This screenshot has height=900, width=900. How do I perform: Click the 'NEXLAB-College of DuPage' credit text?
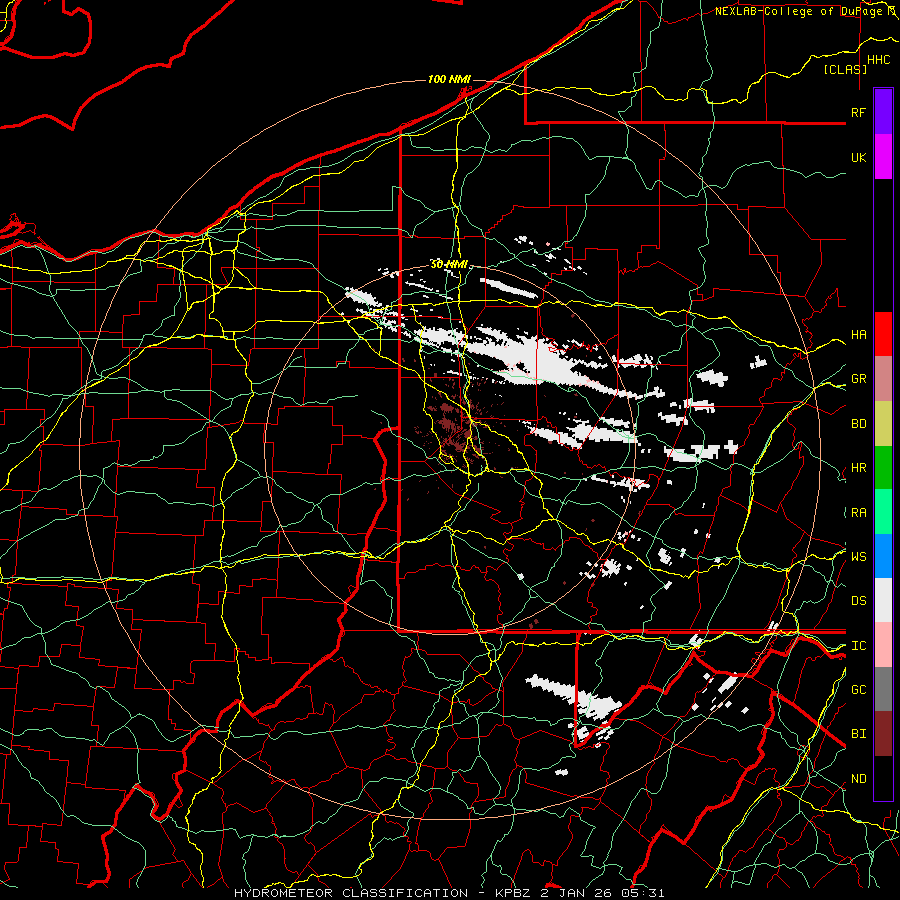(799, 11)
